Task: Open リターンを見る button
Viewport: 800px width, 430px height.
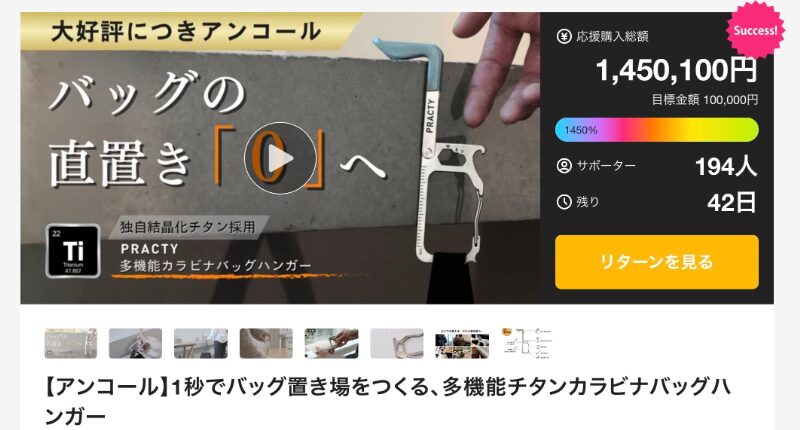Action: [x=657, y=262]
